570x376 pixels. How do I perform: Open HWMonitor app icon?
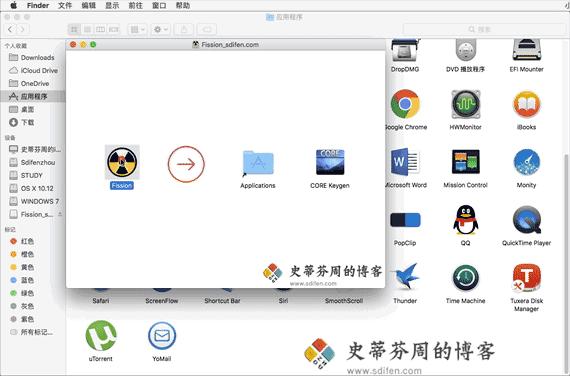(x=465, y=104)
